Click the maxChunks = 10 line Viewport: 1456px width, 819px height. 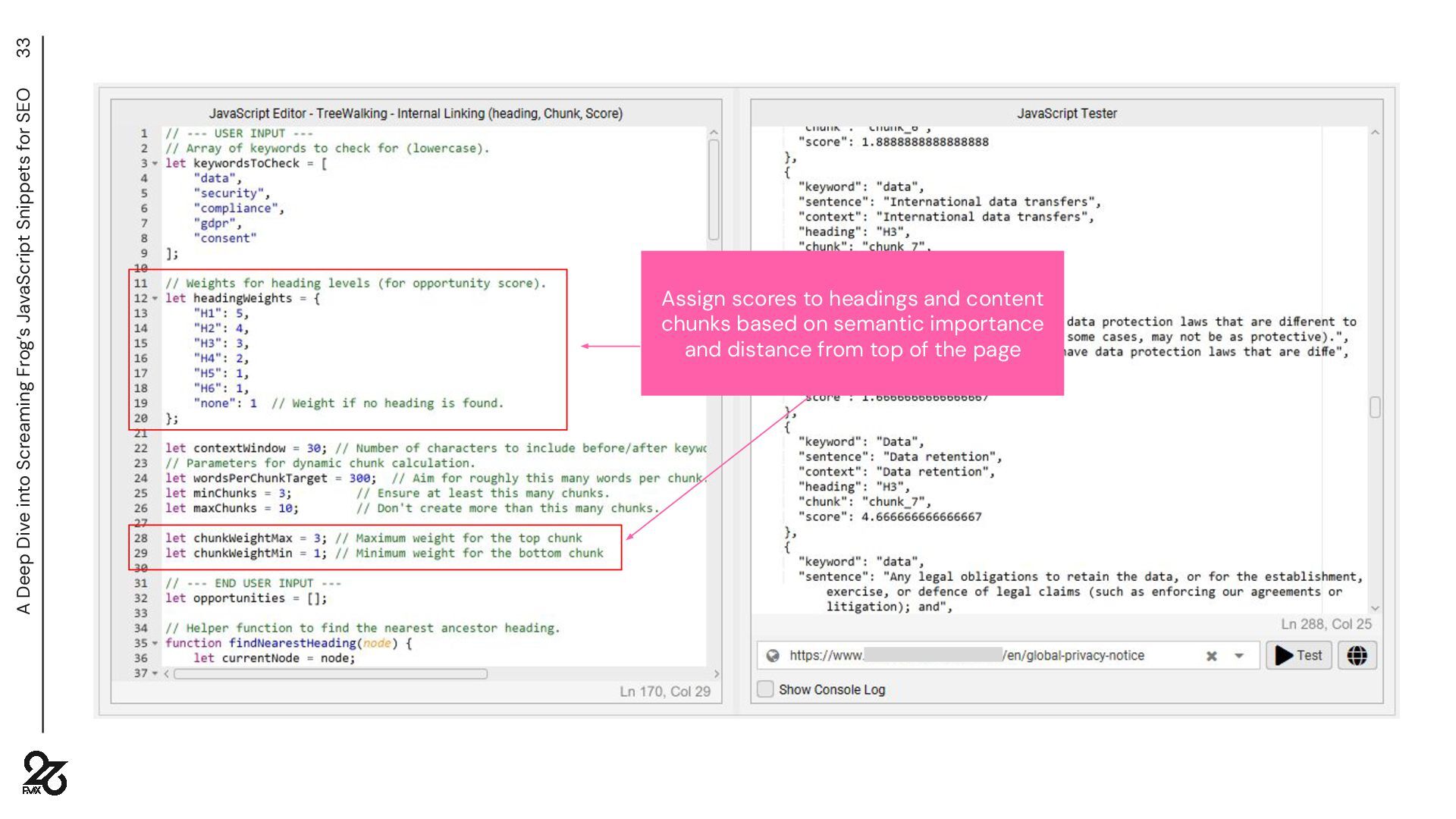coord(413,508)
